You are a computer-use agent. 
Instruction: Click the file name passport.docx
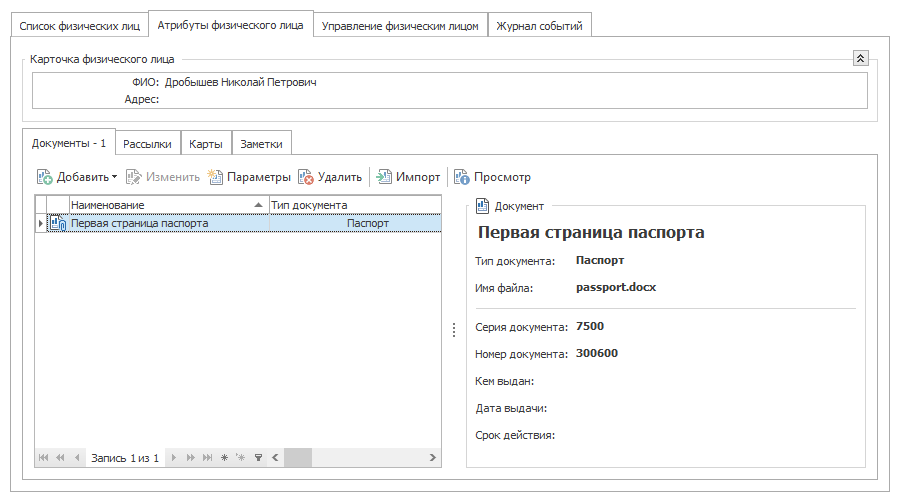pyautogui.click(x=616, y=287)
